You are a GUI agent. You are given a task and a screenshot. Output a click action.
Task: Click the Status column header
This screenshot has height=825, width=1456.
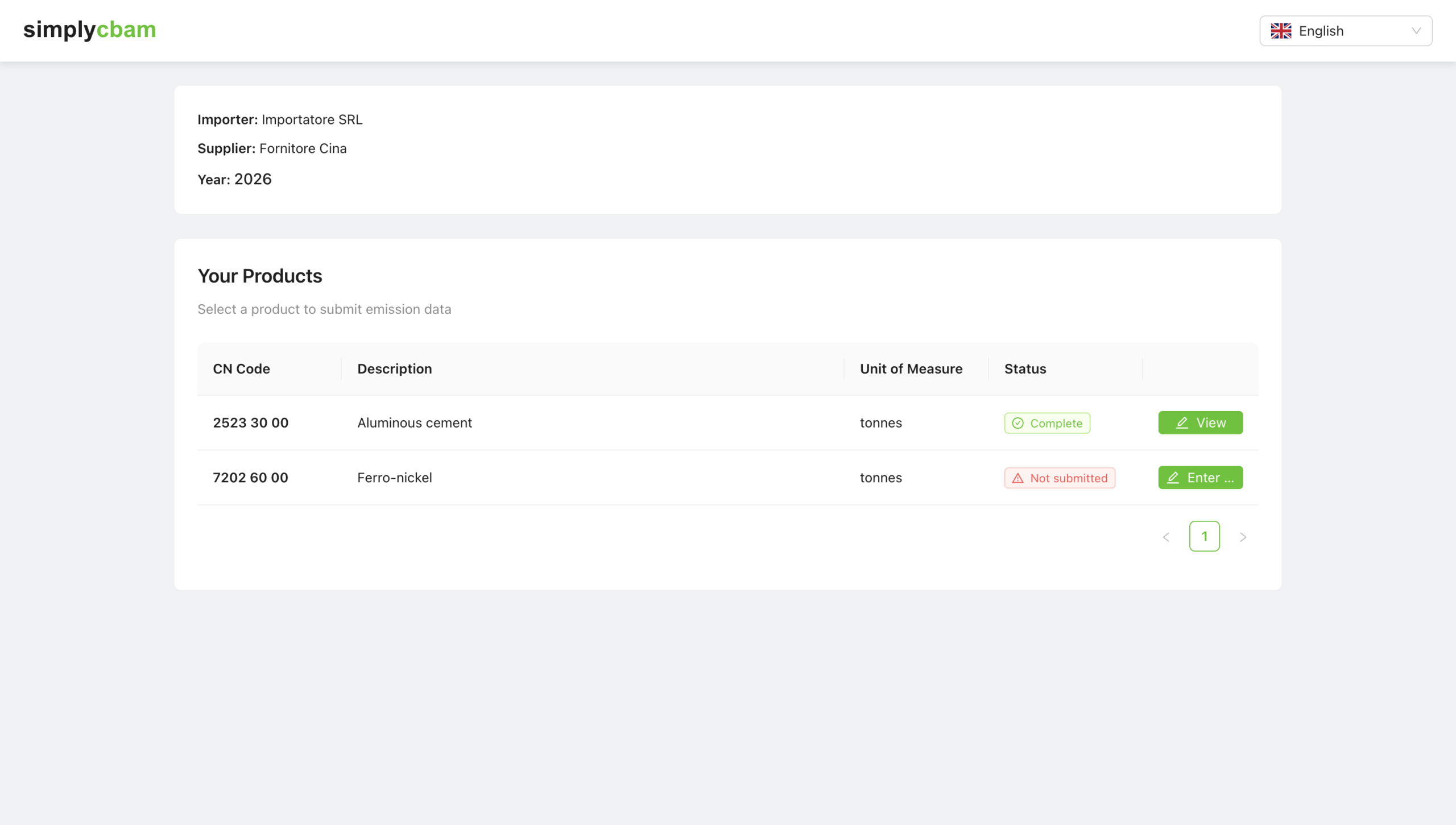pos(1025,368)
